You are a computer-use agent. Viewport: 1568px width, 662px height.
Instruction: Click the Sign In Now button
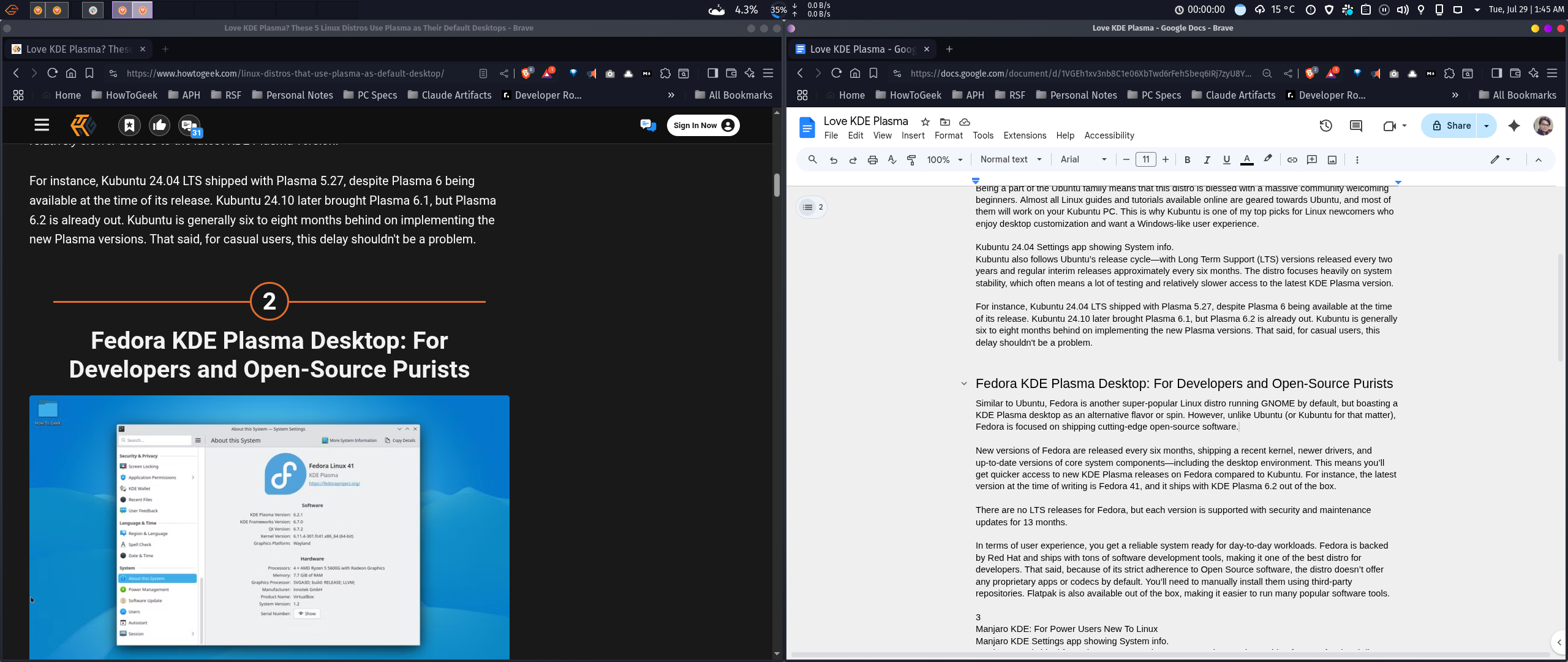coord(702,124)
